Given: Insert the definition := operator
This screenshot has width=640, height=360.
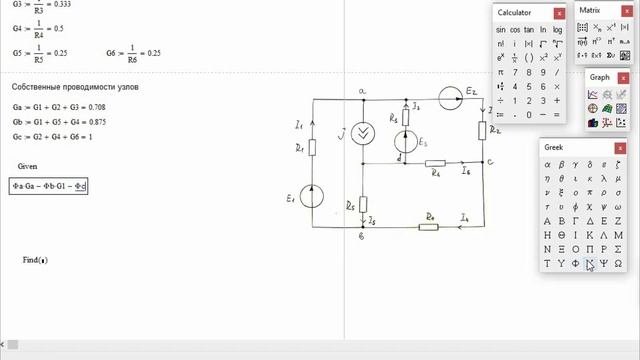Looking at the screenshot, I should tap(501, 115).
